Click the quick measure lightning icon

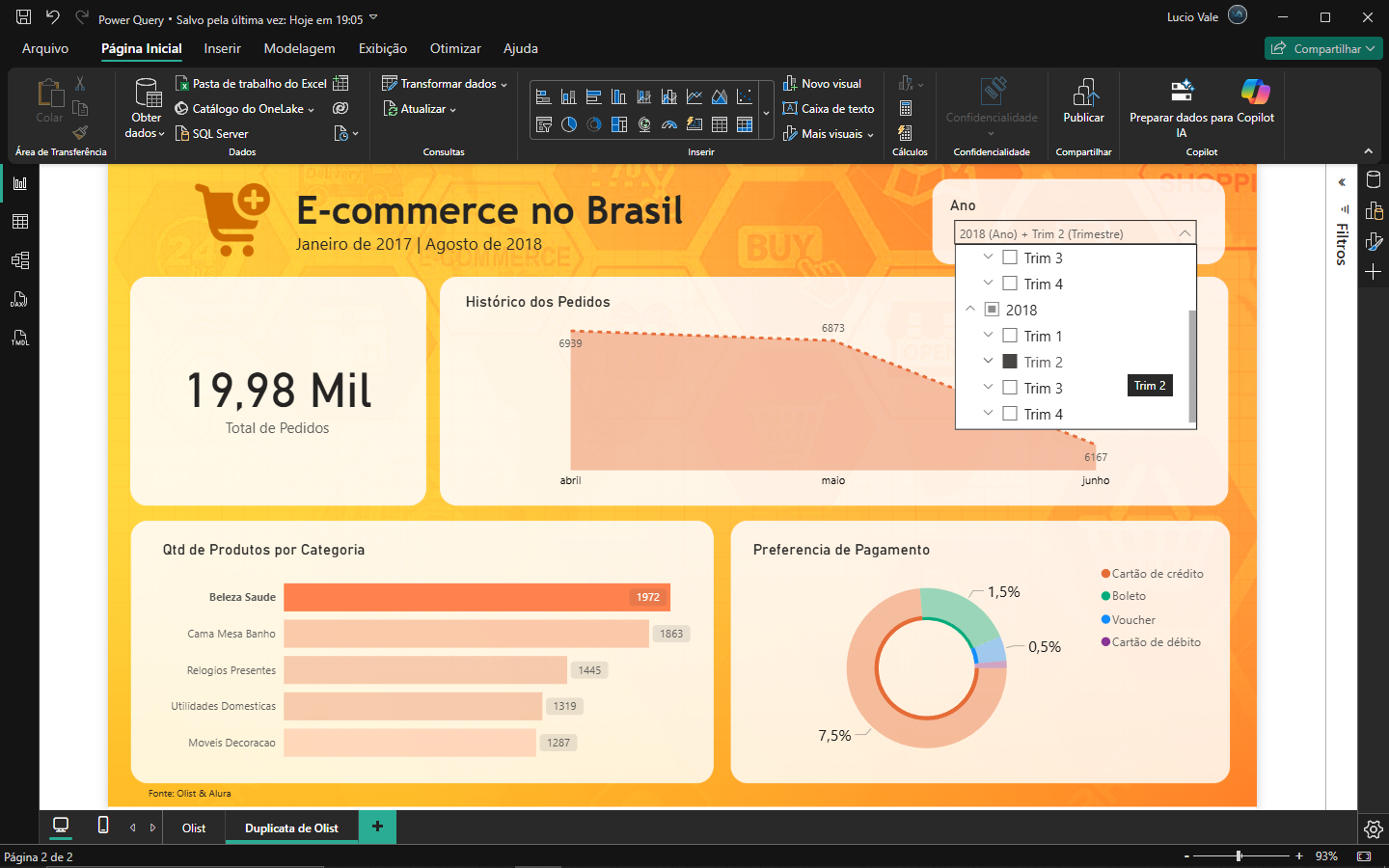[905, 133]
